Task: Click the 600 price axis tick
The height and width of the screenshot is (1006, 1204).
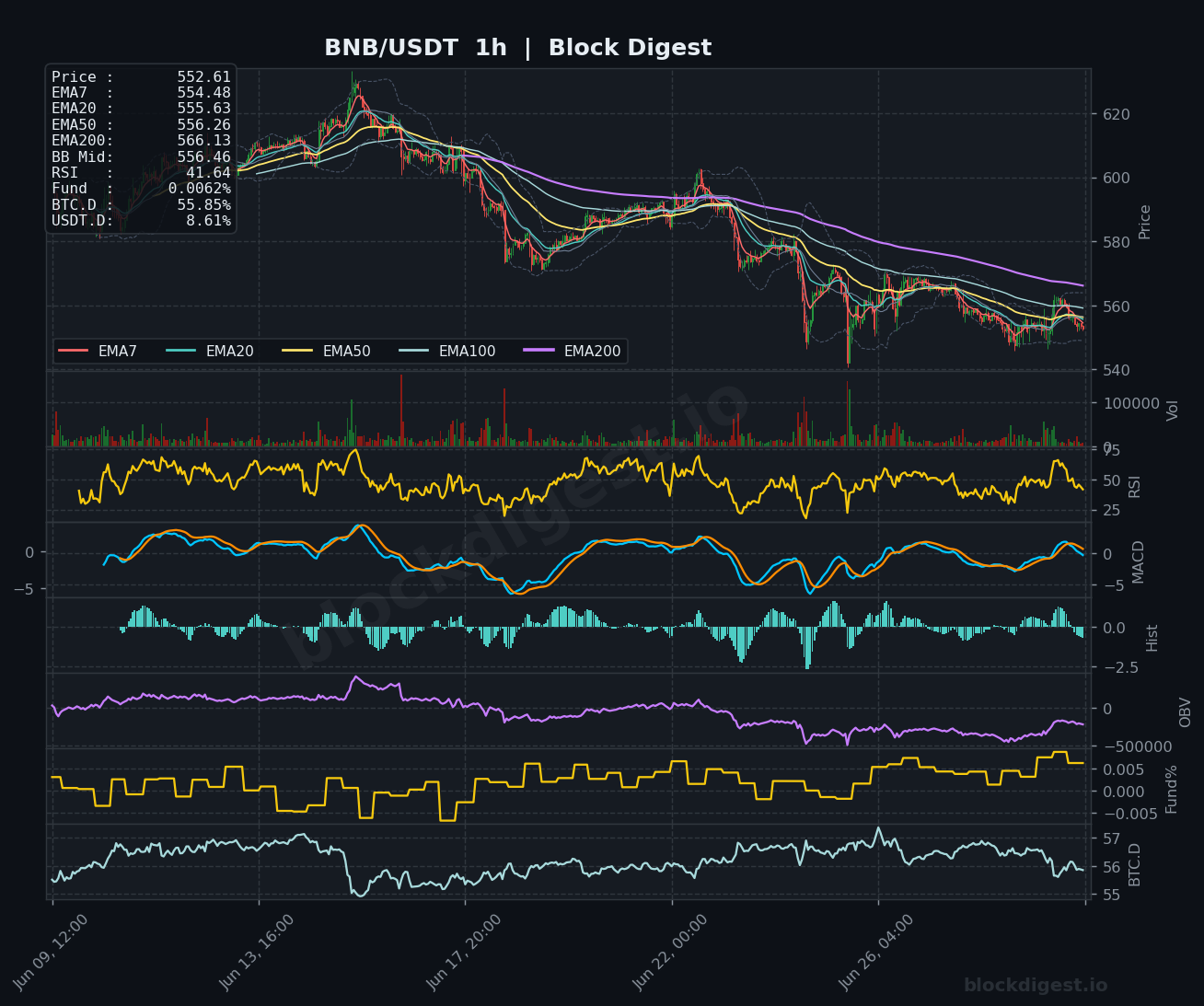Action: [1117, 179]
